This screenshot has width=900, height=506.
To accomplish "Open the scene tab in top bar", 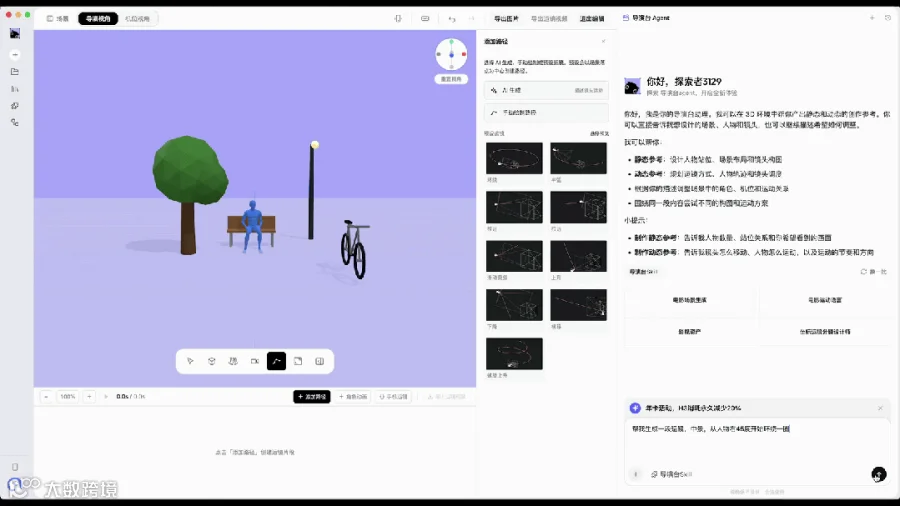I will click(x=57, y=18).
